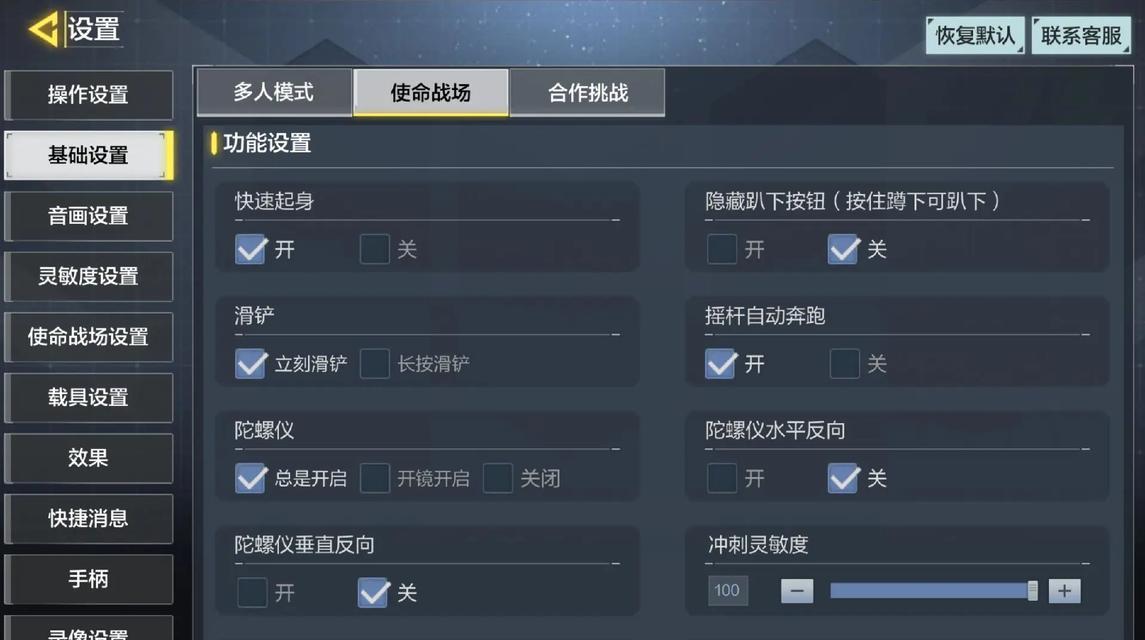Switch to 多人模式 tab
Image resolution: width=1145 pixels, height=640 pixels.
(274, 92)
